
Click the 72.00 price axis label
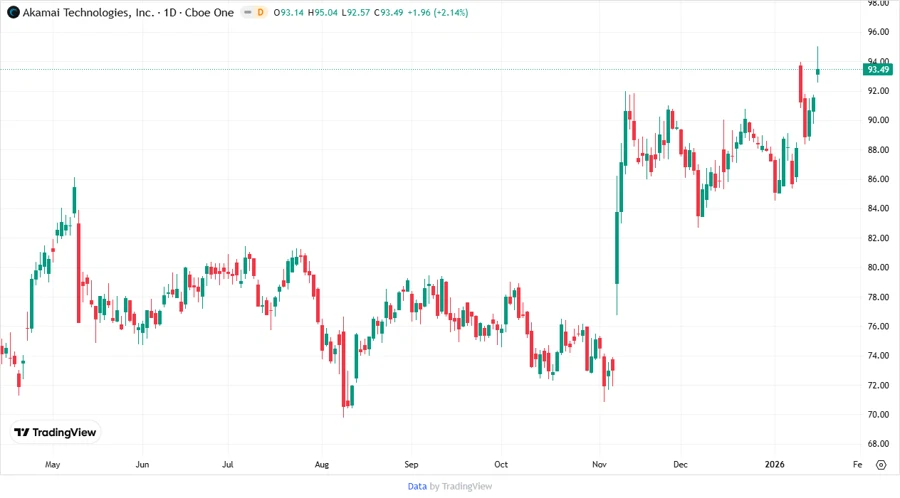tap(878, 386)
